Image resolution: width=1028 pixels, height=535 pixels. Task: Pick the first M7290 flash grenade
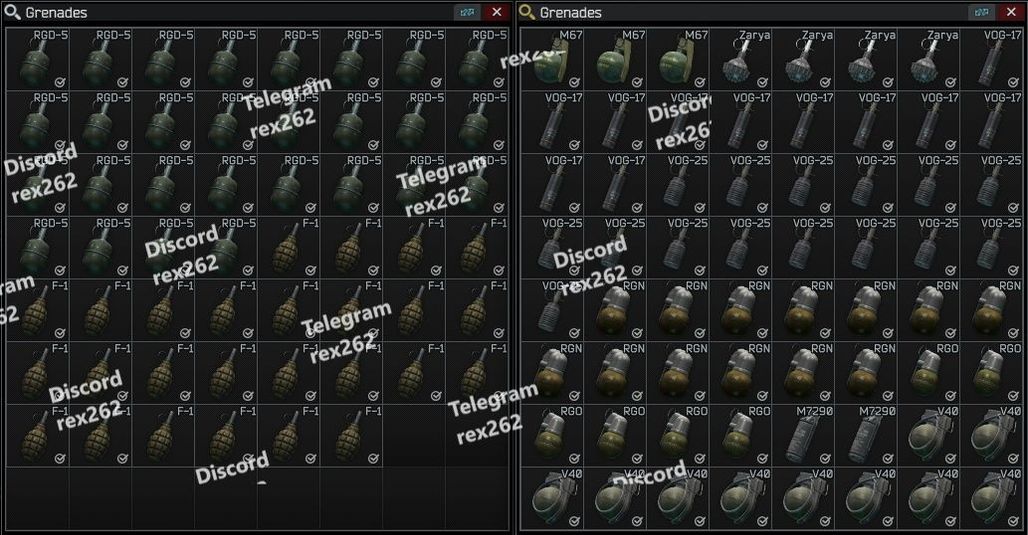coord(803,435)
